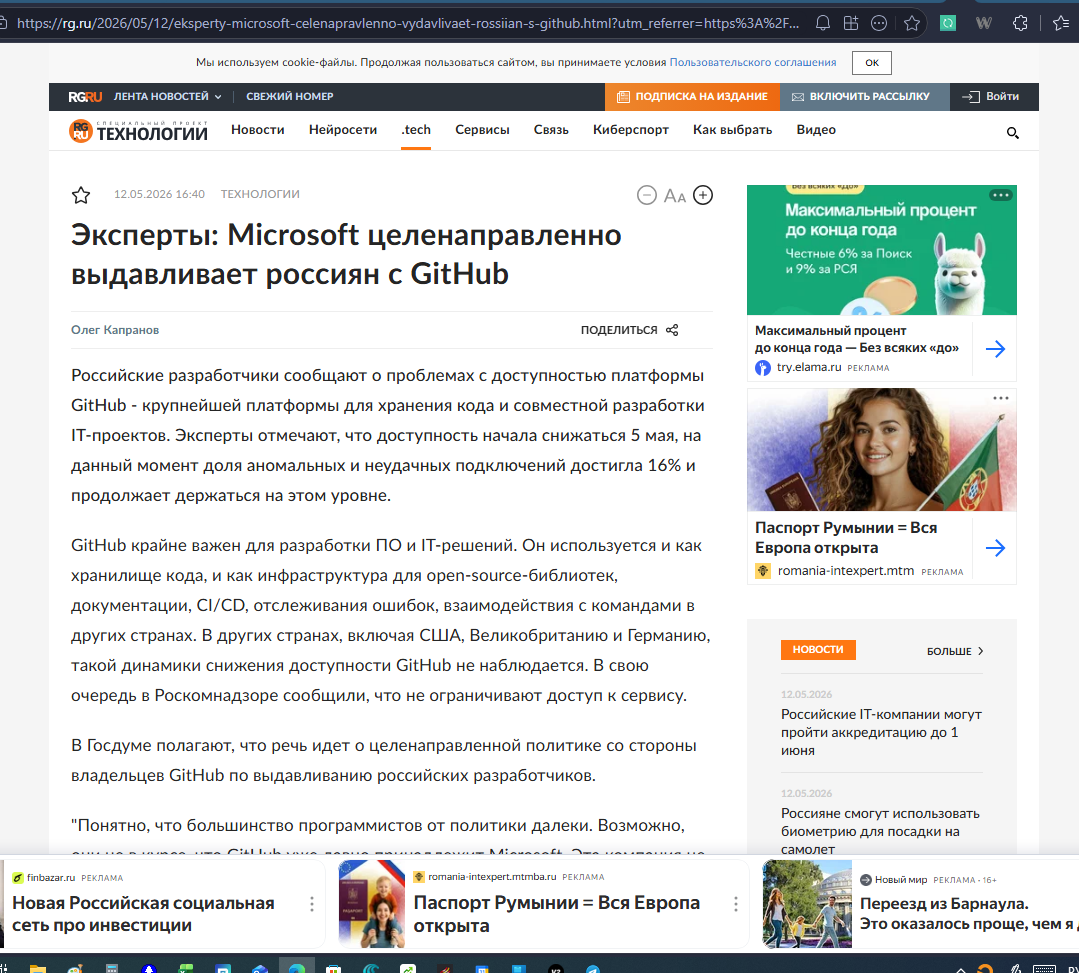Open the СВЕЖИЙ НОМЕР link
The height and width of the screenshot is (973, 1079).
pos(290,97)
